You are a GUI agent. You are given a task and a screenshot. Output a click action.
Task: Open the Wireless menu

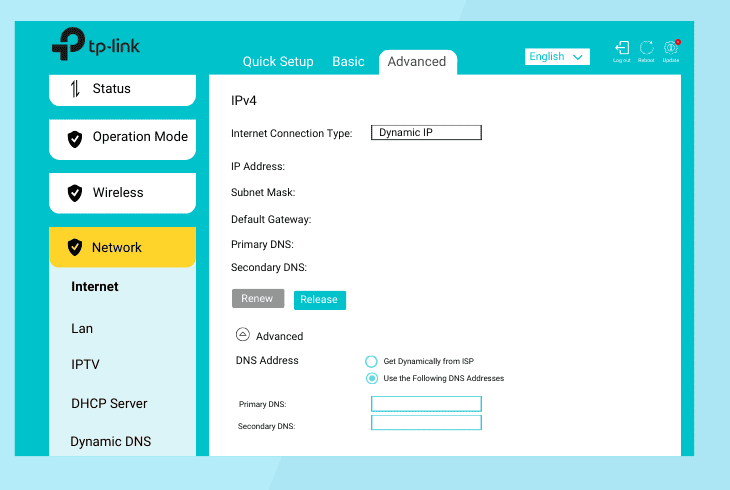(122, 193)
